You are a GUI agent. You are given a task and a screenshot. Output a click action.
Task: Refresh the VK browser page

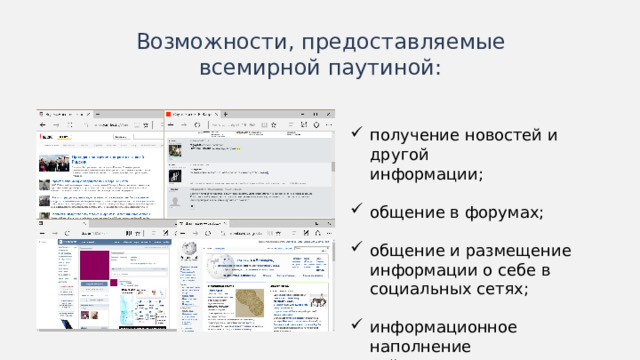67,233
